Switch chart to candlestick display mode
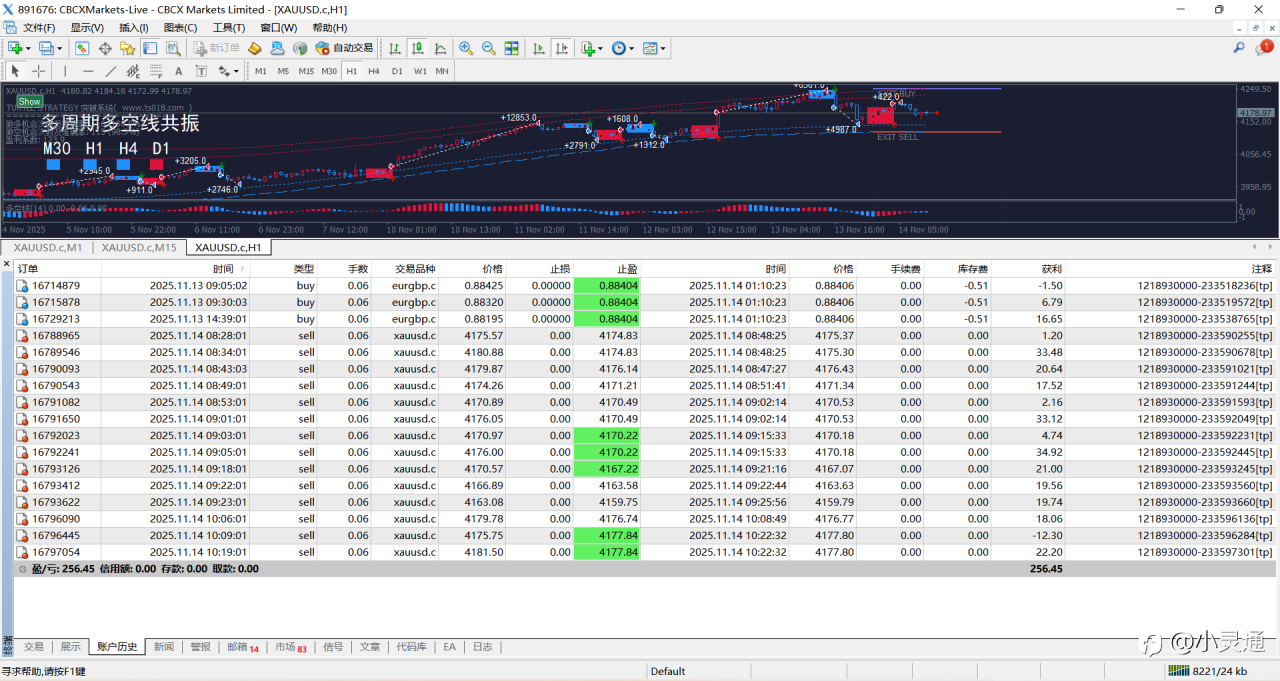Viewport: 1280px width, 681px height. (x=418, y=48)
